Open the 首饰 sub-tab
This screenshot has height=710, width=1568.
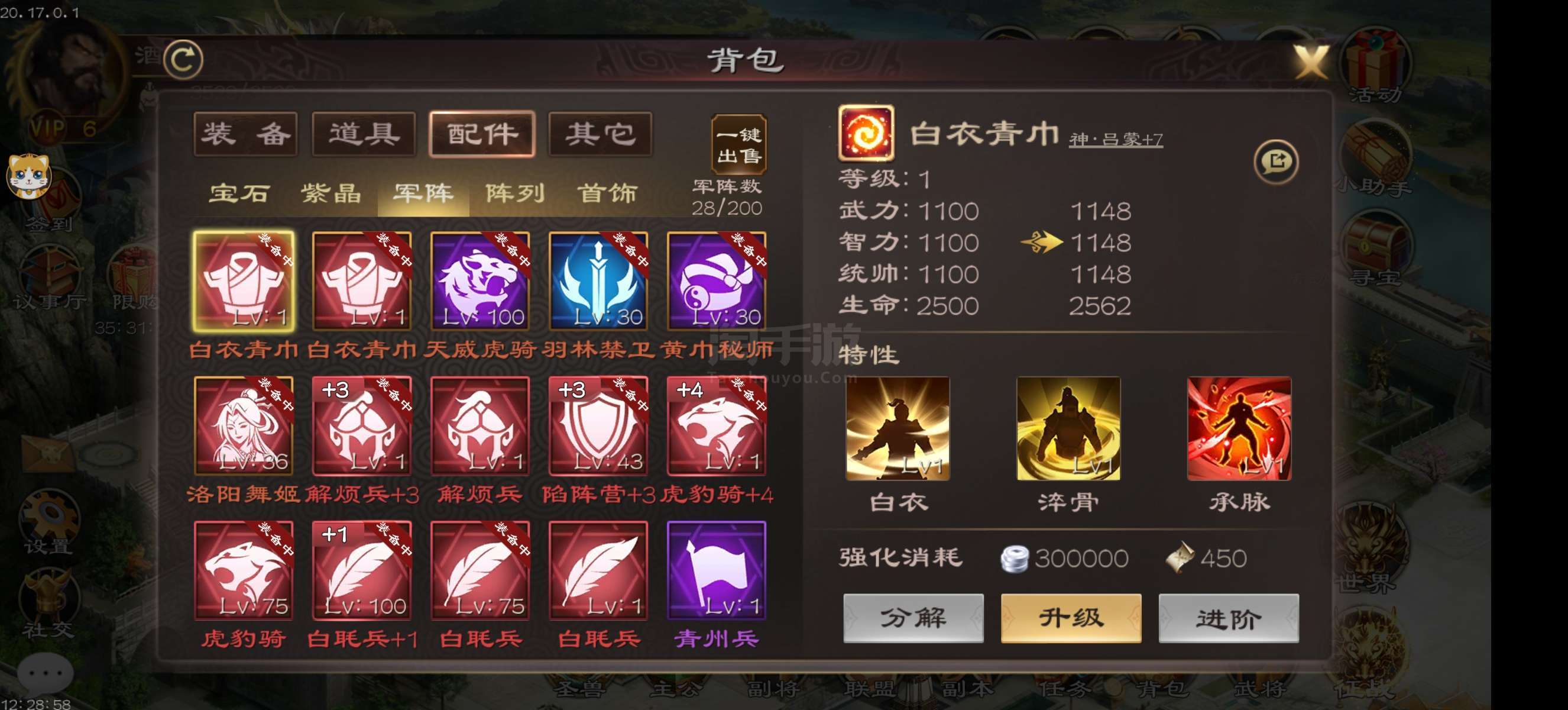tap(607, 193)
